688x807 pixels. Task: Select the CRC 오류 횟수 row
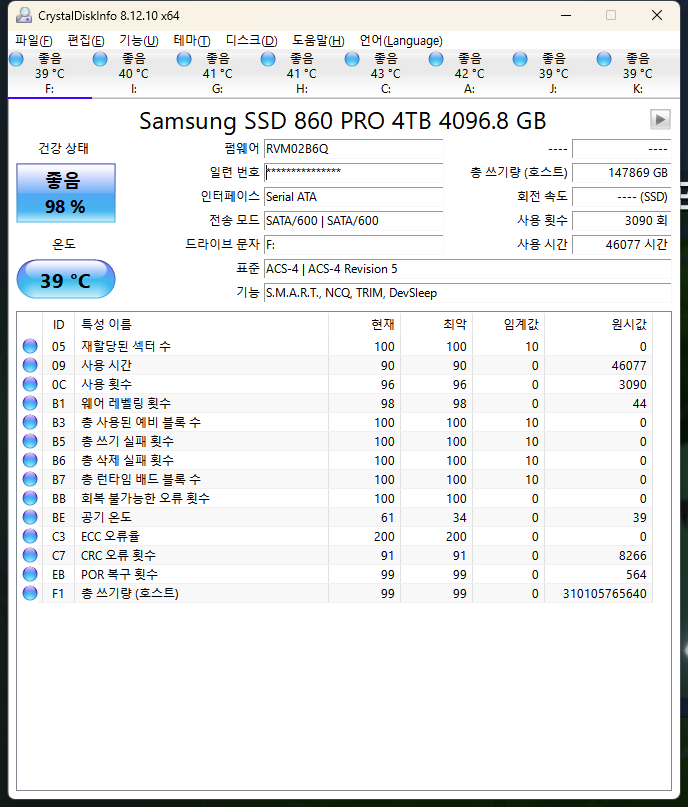click(335, 555)
